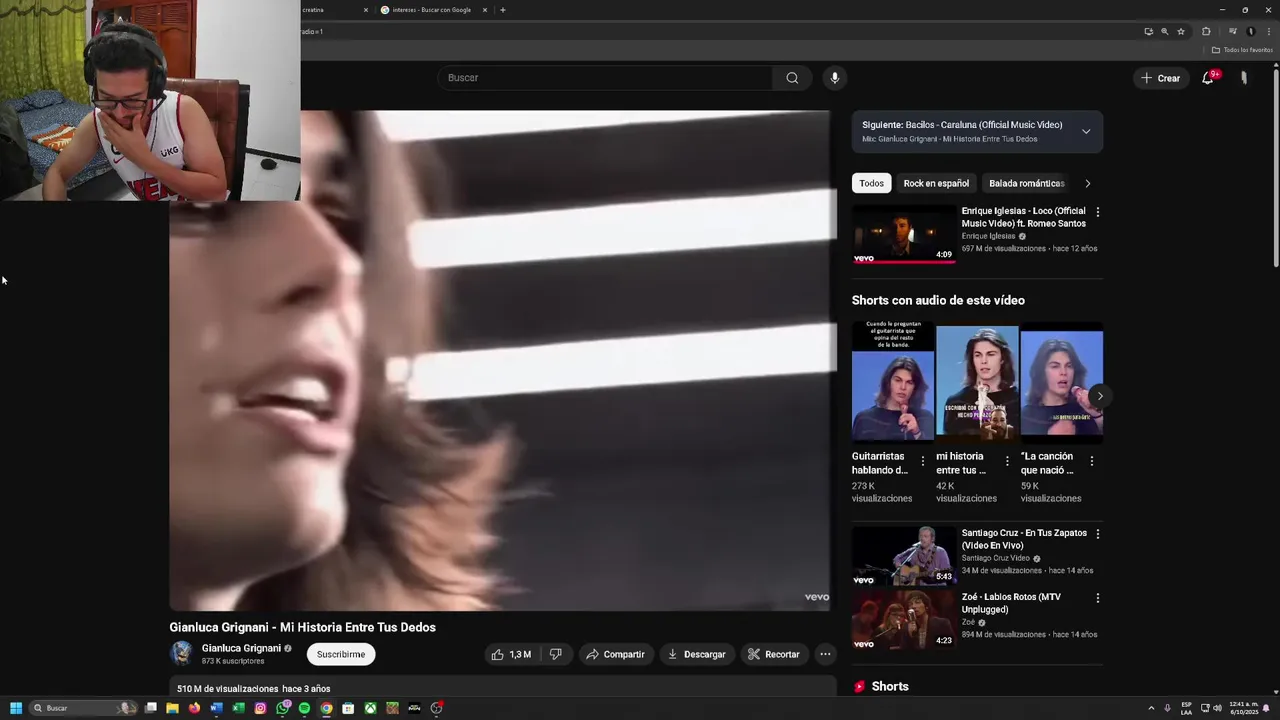Screen dimensions: 1280x720
Task: Play the Santiago Cruz video thumbnail
Action: [x=904, y=556]
